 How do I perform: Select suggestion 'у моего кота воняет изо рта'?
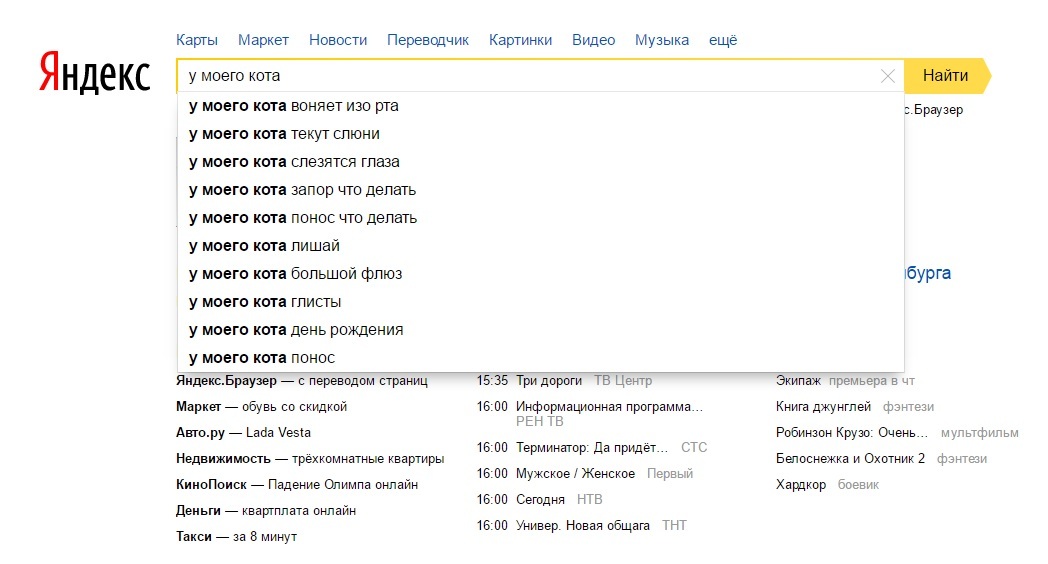coord(294,106)
